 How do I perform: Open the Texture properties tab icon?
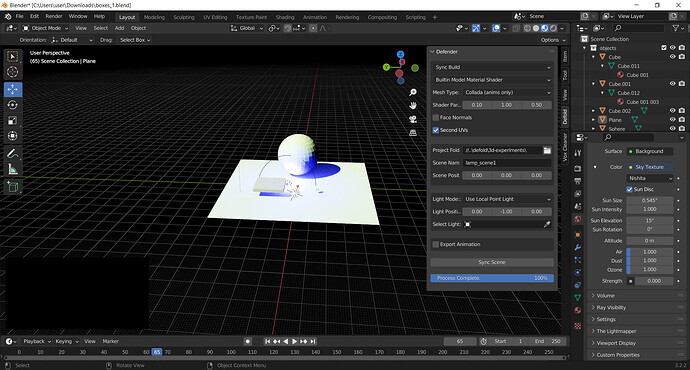tap(578, 326)
